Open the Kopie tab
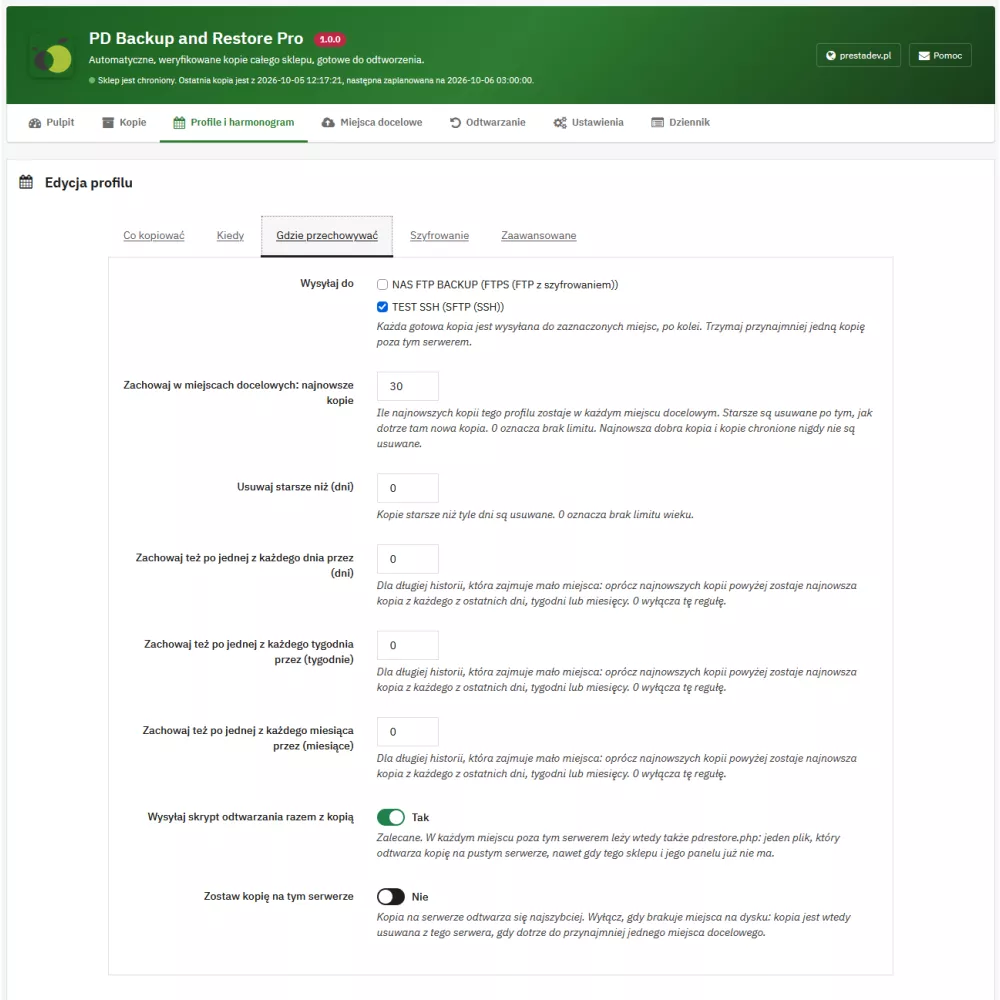 pyautogui.click(x=124, y=122)
